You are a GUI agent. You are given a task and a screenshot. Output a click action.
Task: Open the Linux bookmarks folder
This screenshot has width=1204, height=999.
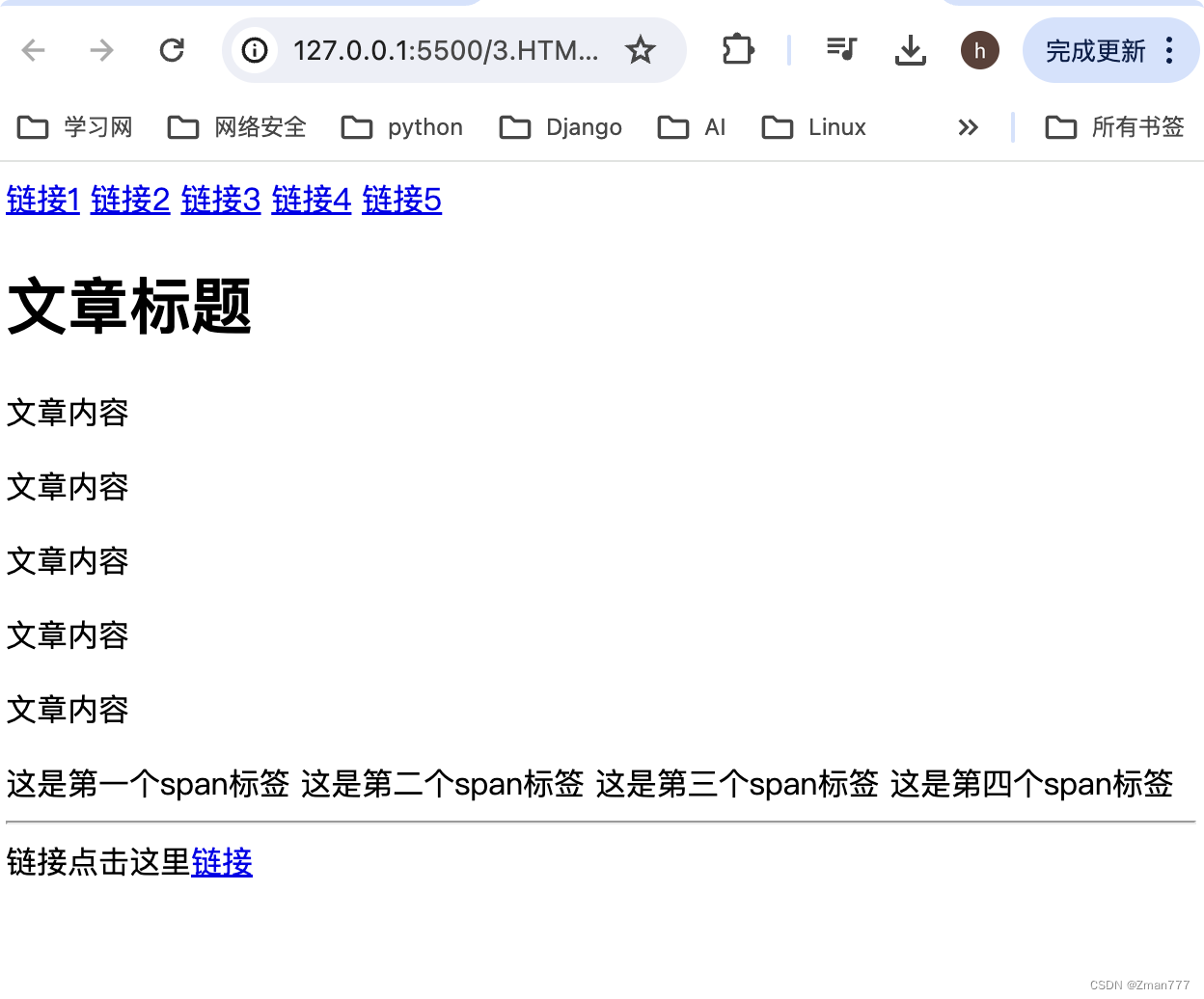[813, 126]
